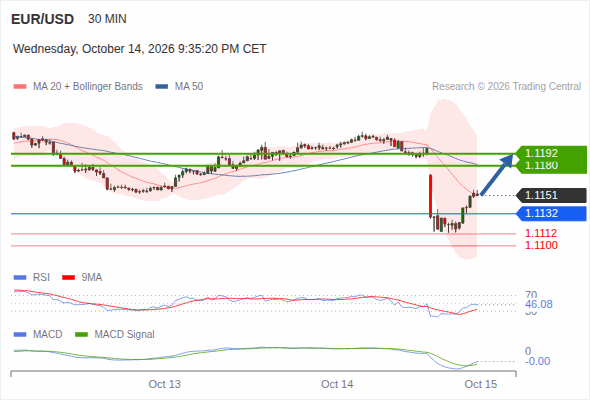This screenshot has width=590, height=400.
Task: Click the RSI legend label
Action: (x=41, y=278)
